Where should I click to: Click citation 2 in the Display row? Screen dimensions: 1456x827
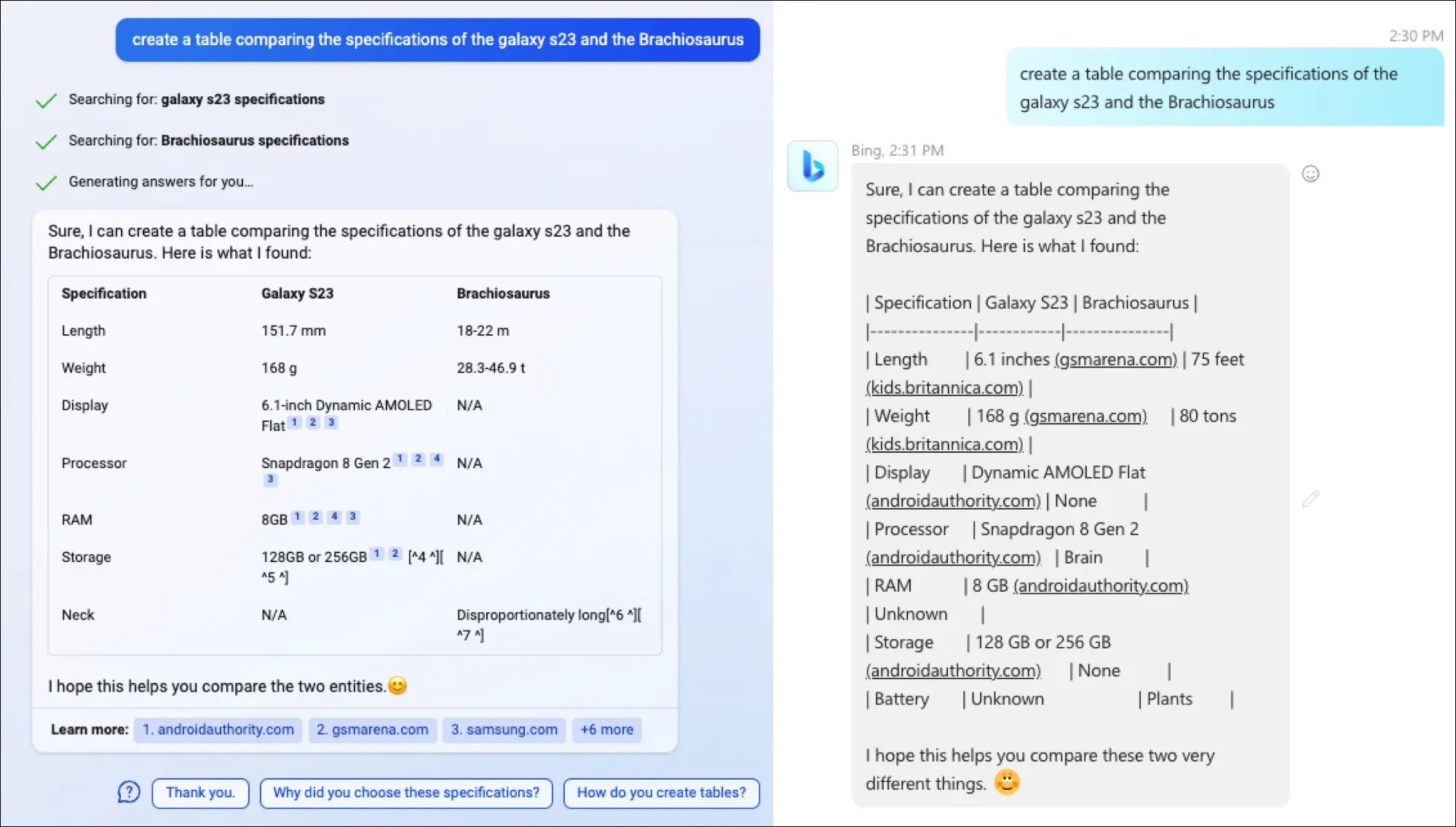[x=313, y=422]
